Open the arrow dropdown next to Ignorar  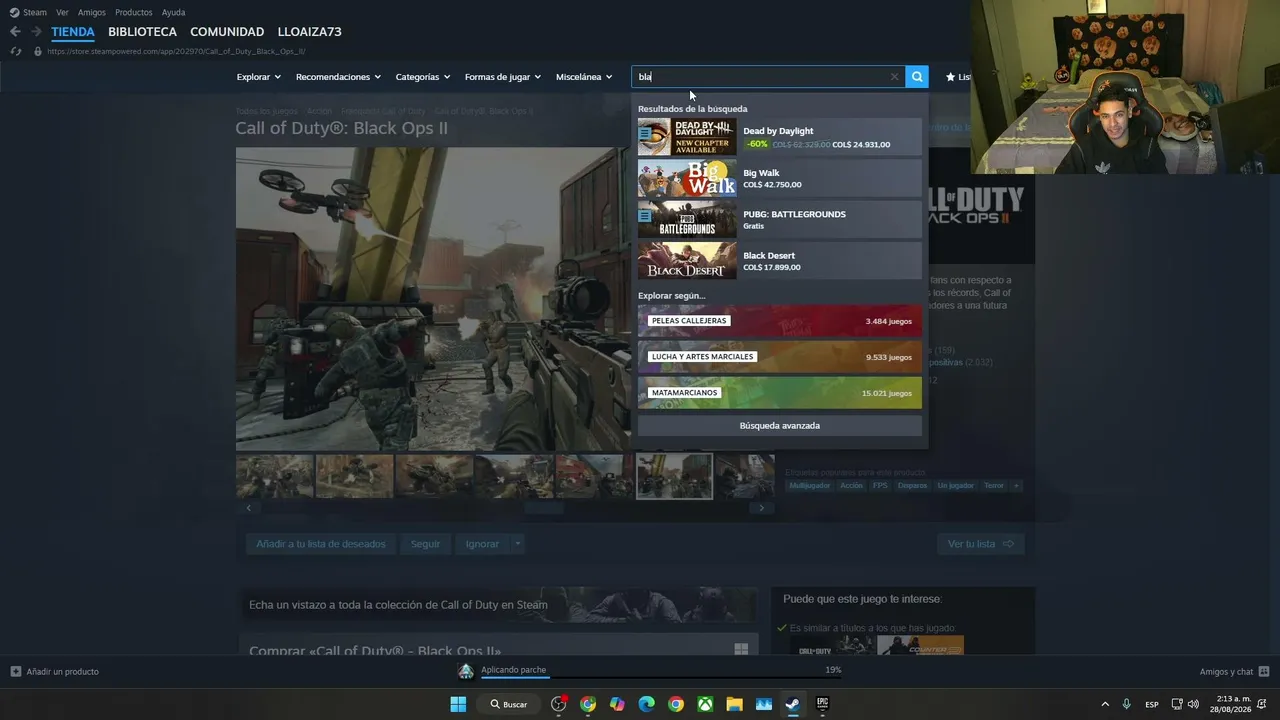coord(517,544)
